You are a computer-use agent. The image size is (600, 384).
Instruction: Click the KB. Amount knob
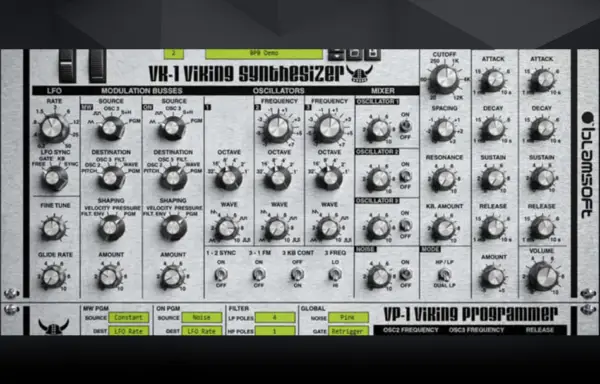pos(444,228)
